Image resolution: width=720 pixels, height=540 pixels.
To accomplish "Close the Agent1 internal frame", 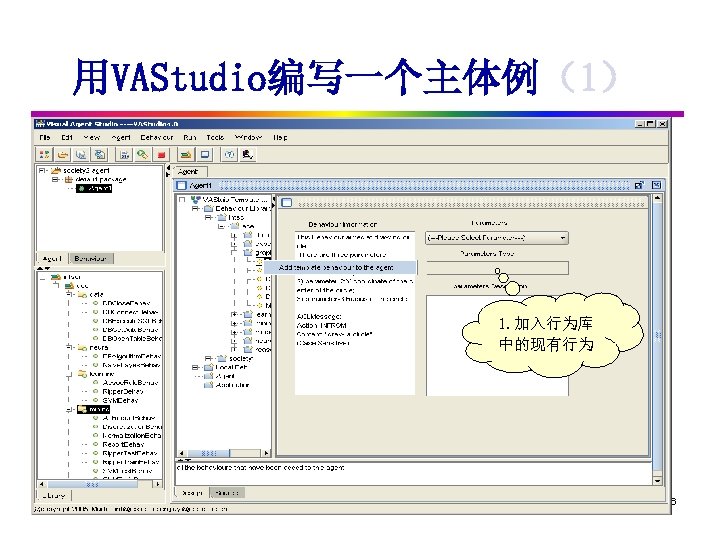I will coord(657,185).
